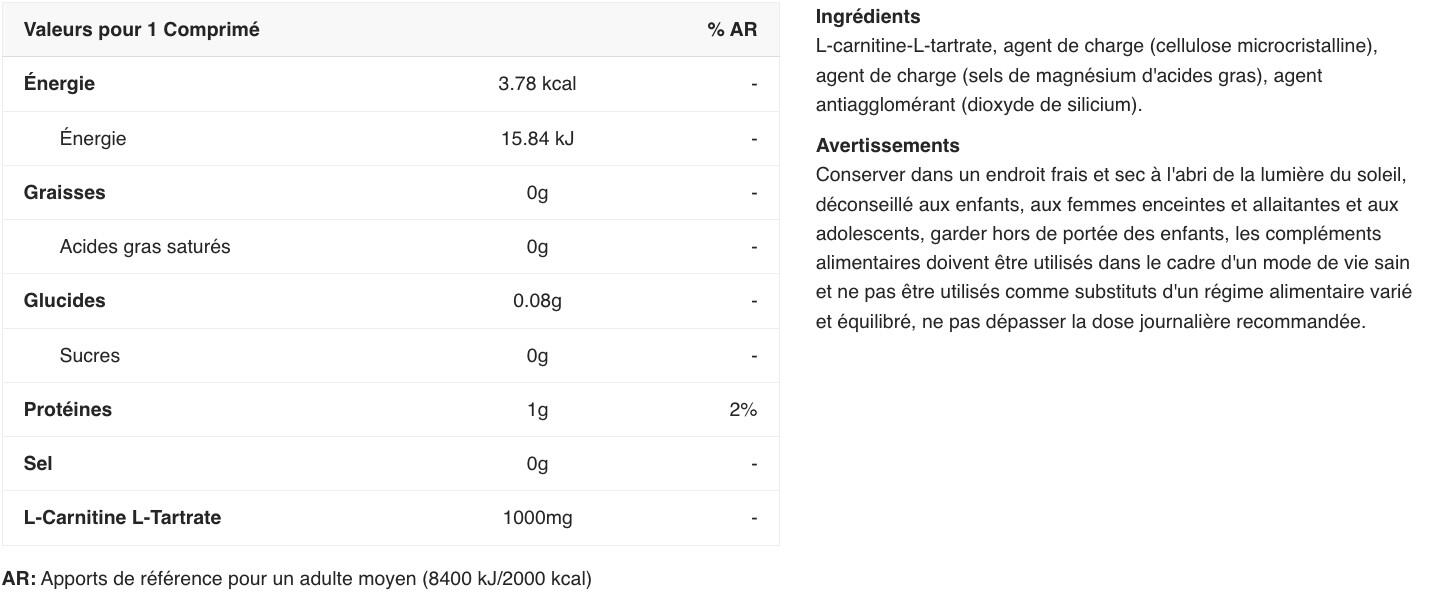Click the '15.84 kJ' energy value
Viewport: 1432px width, 600px height.
point(537,138)
